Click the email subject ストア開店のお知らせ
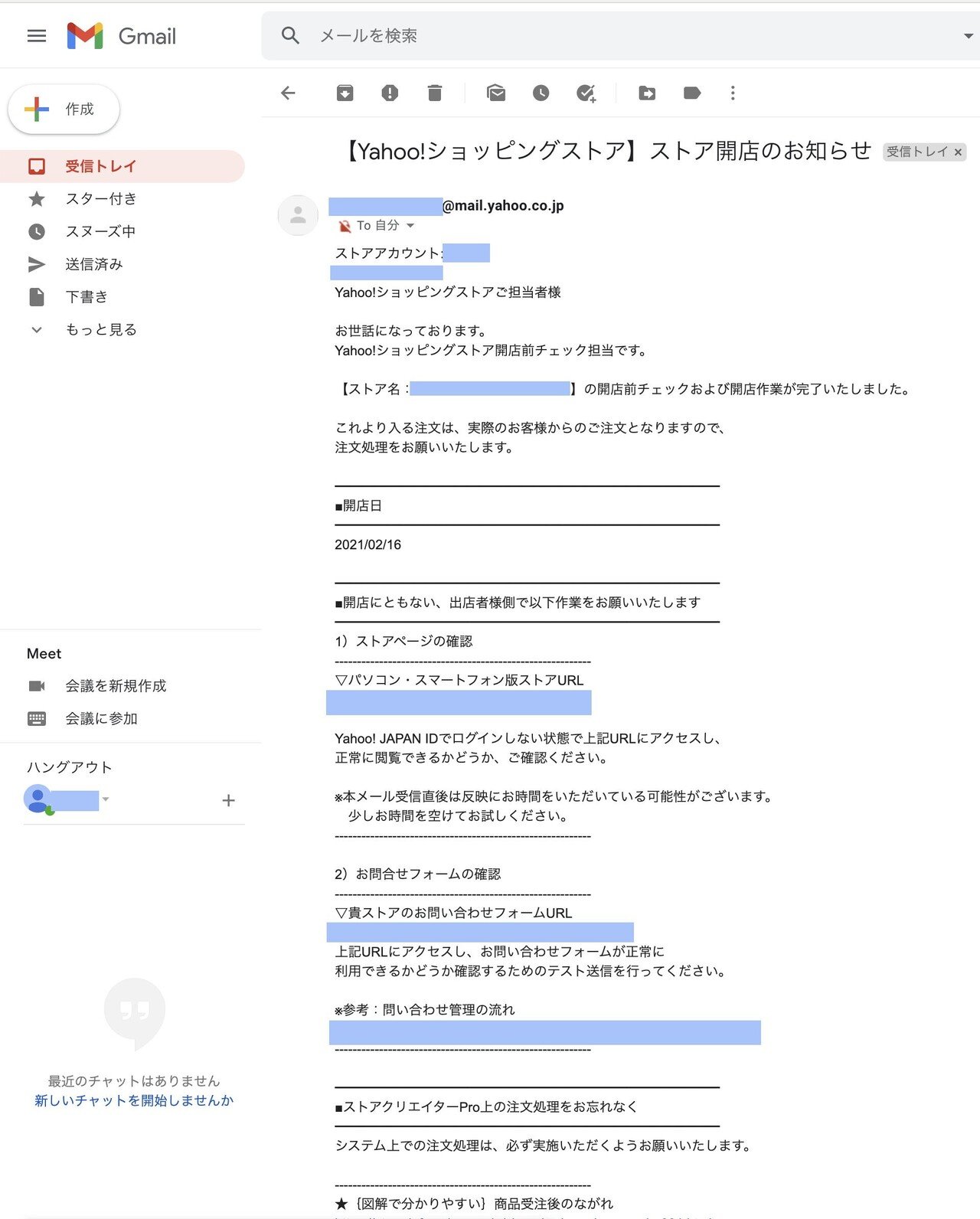980x1219 pixels. point(759,151)
